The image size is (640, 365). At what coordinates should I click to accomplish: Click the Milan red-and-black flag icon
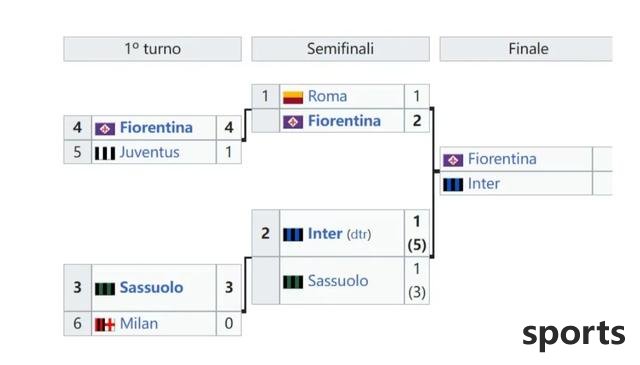coord(105,325)
